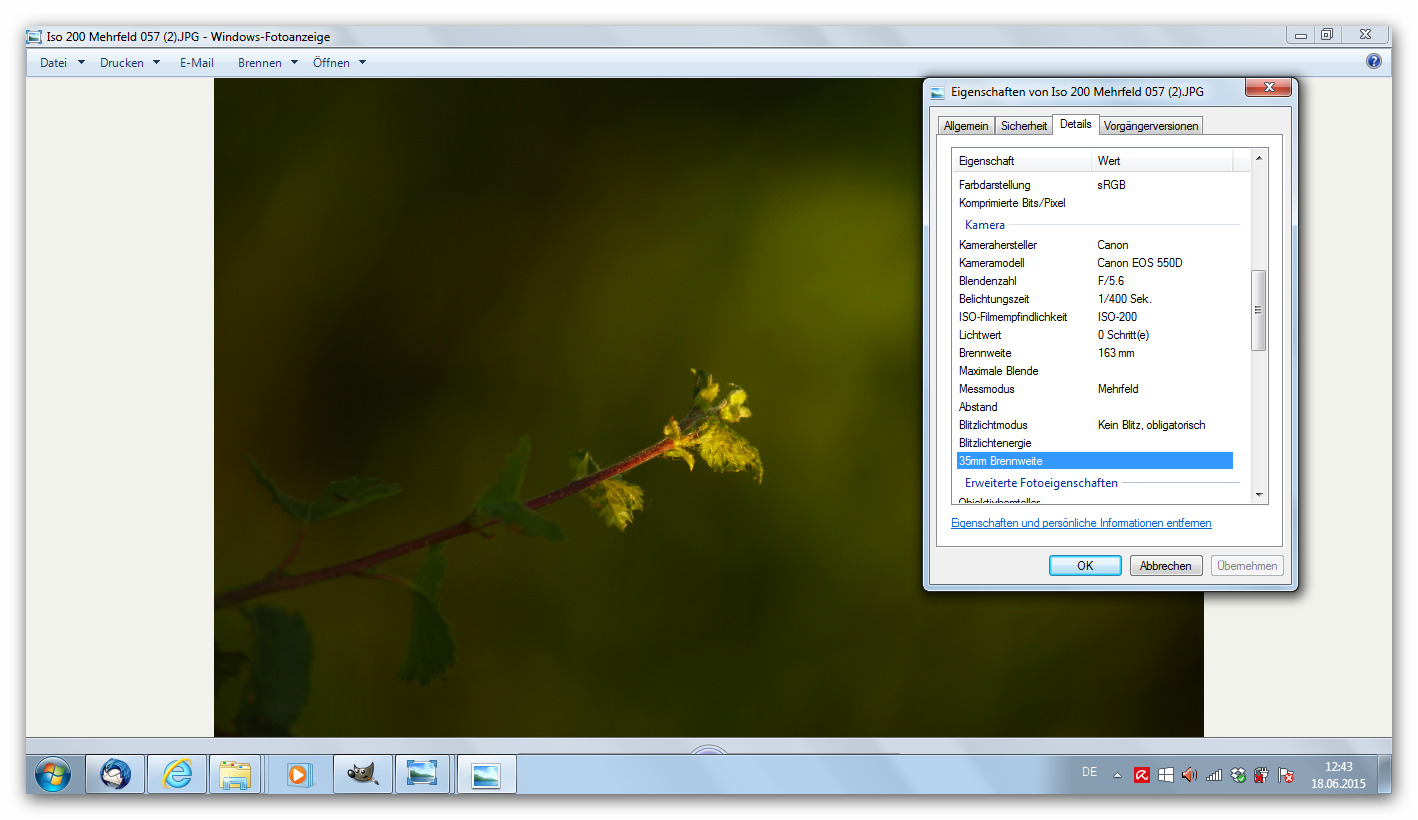This screenshot has width=1418, height=820.
Task: Select the Abstand row
Action: 1095,407
